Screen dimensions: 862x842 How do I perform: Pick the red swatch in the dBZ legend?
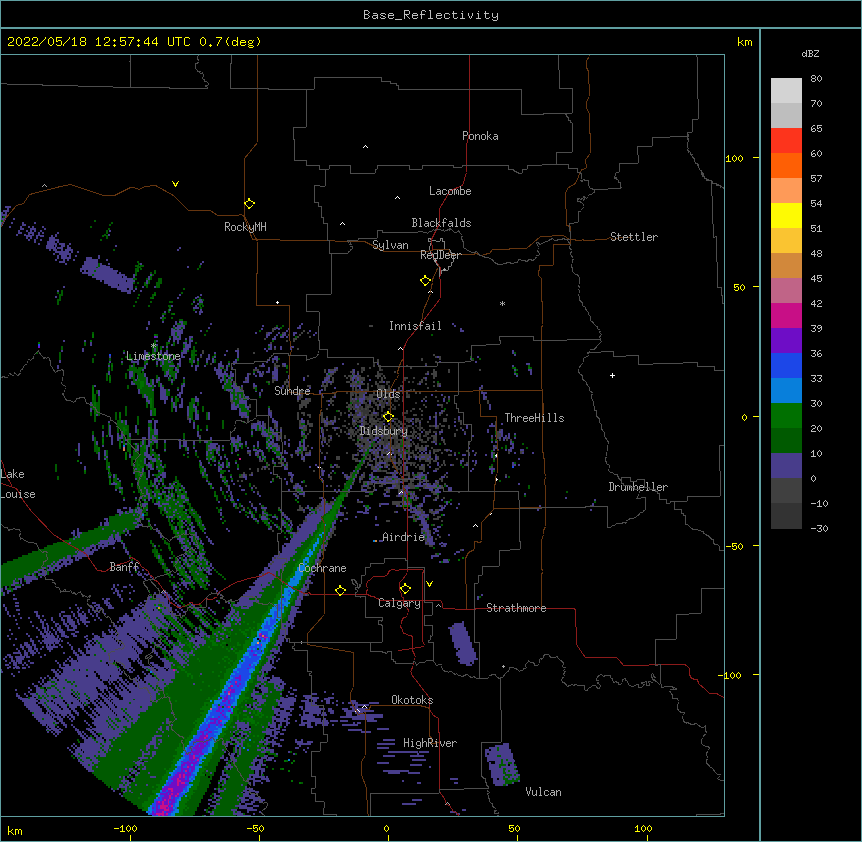coord(786,141)
